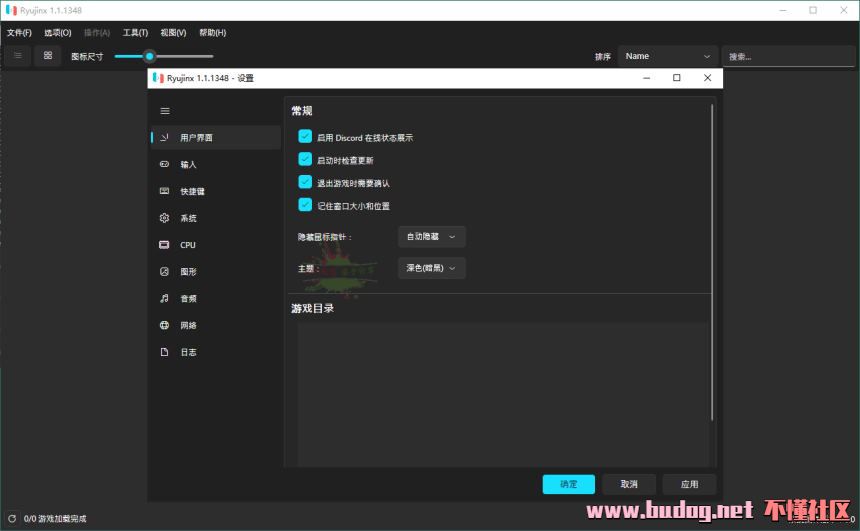Click the music note icon next to 音频

click(164, 298)
